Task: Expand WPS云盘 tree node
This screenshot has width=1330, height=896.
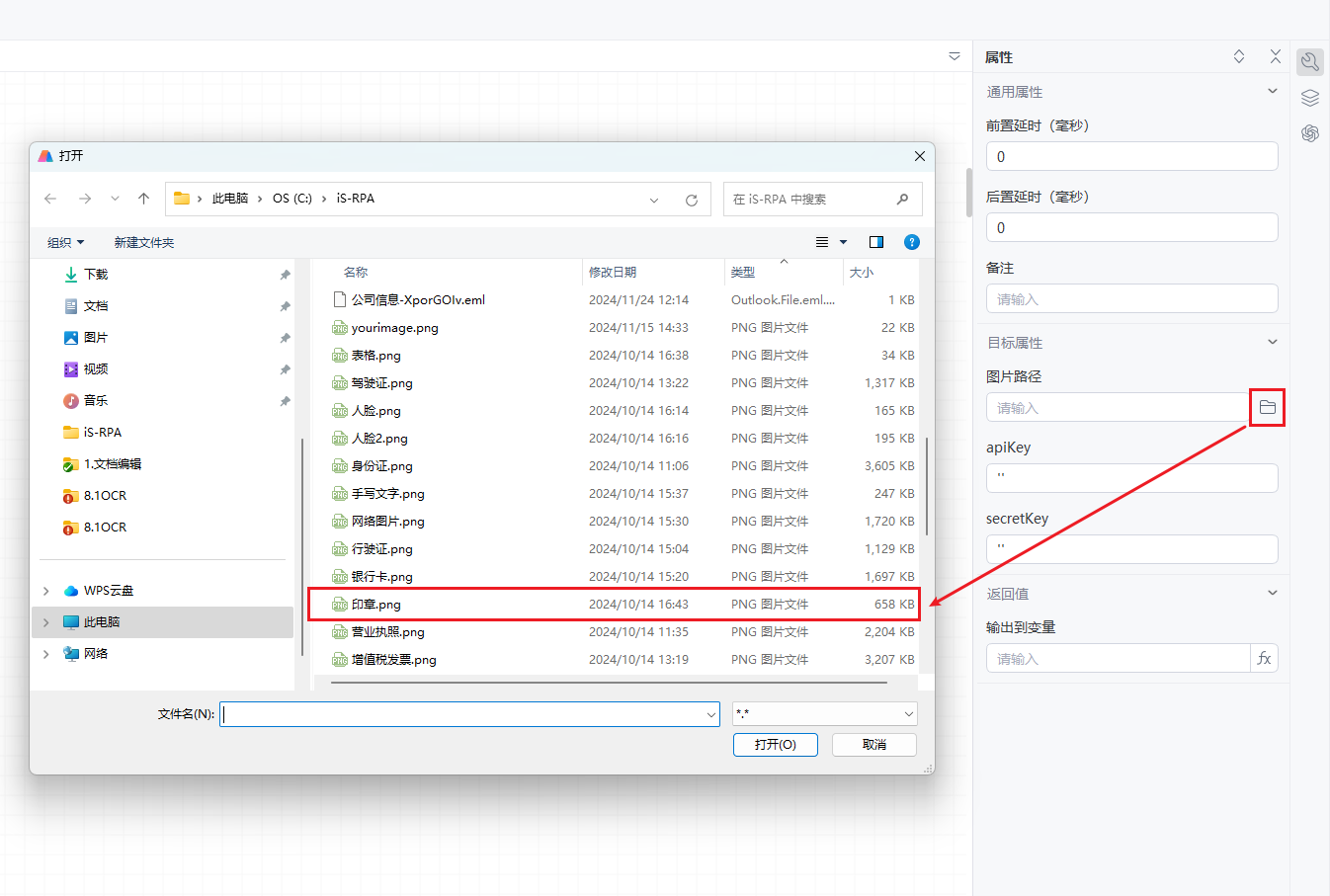Action: (x=46, y=591)
